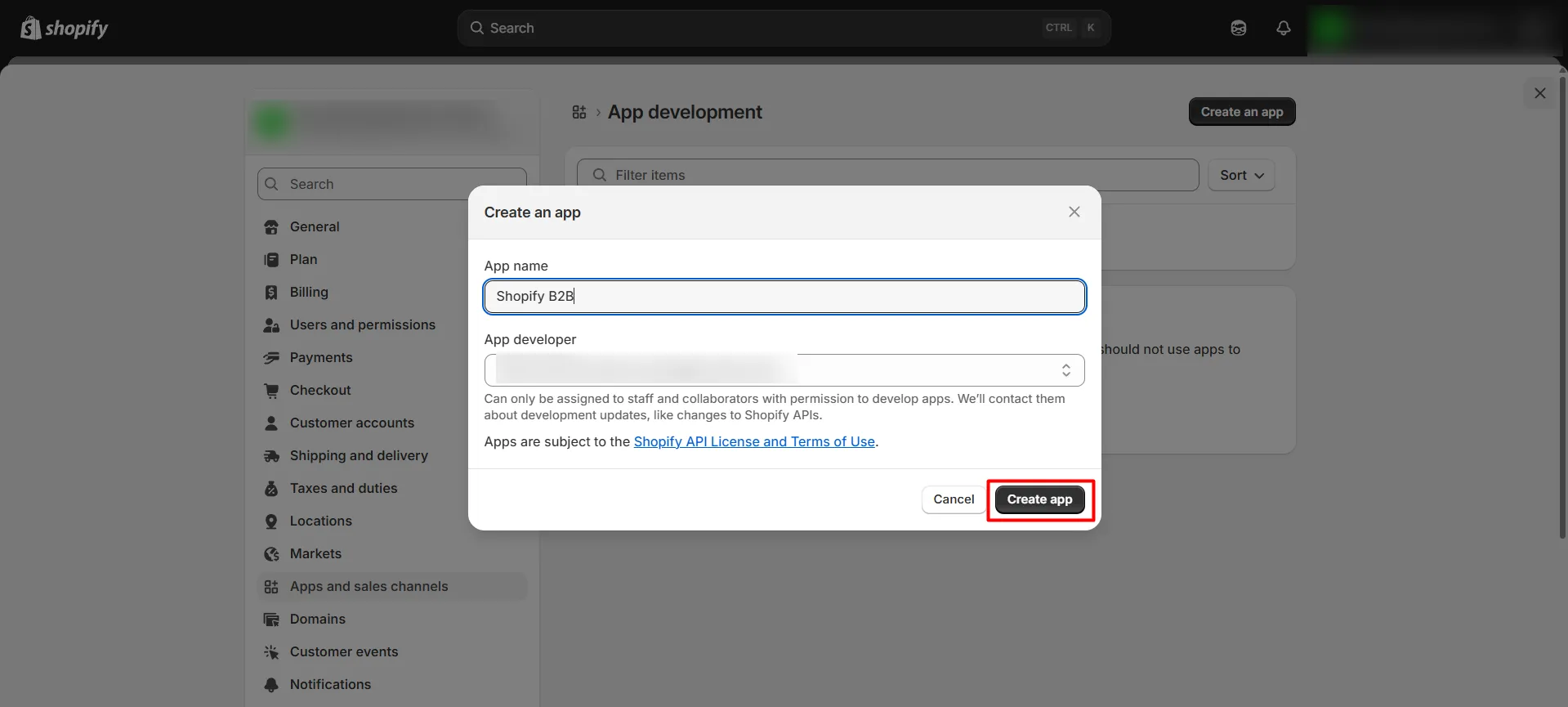The width and height of the screenshot is (1568, 707).
Task: Click the Checkout cart icon
Action: (271, 391)
